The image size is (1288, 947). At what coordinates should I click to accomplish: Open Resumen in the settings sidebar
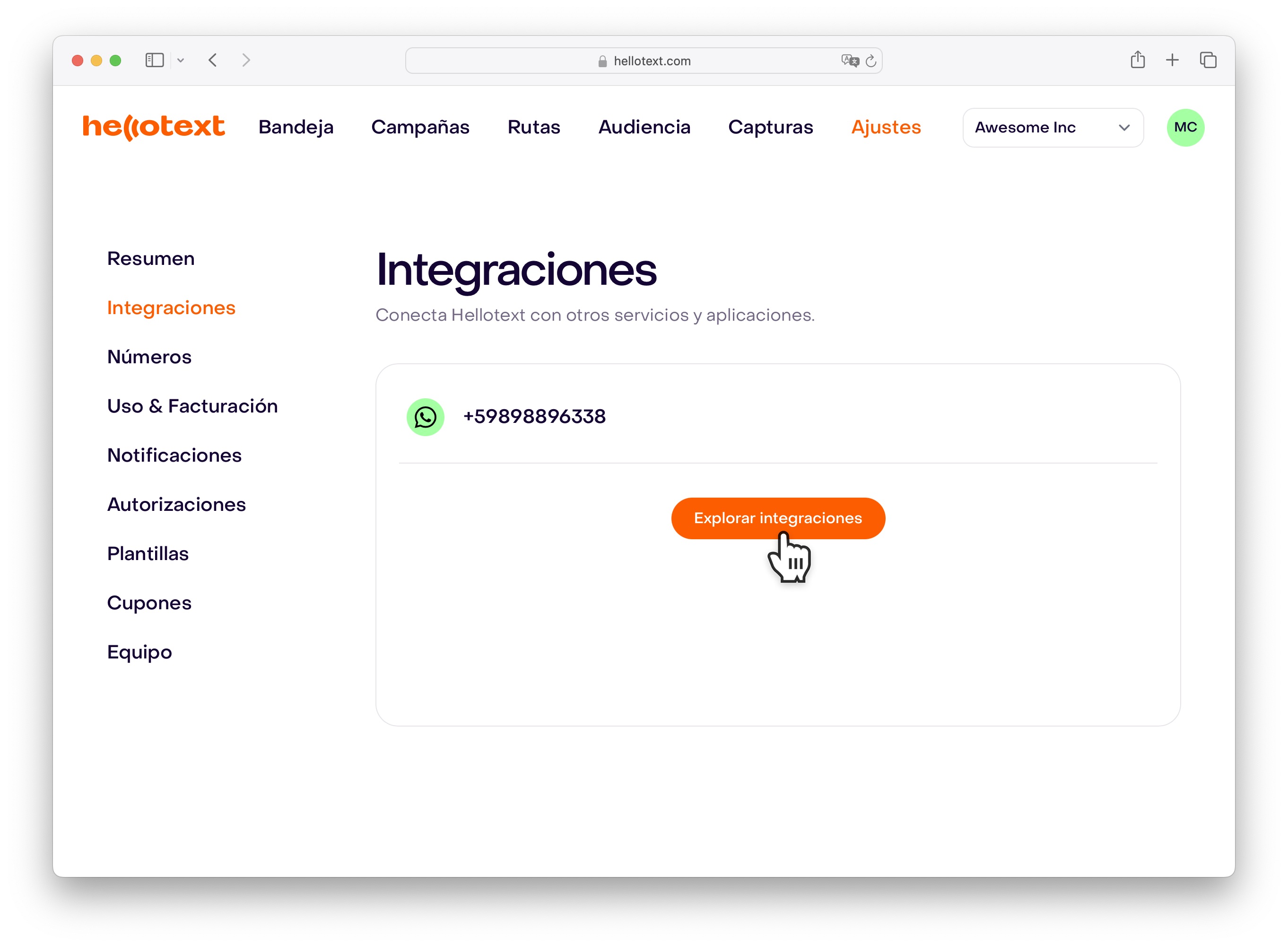[151, 259]
